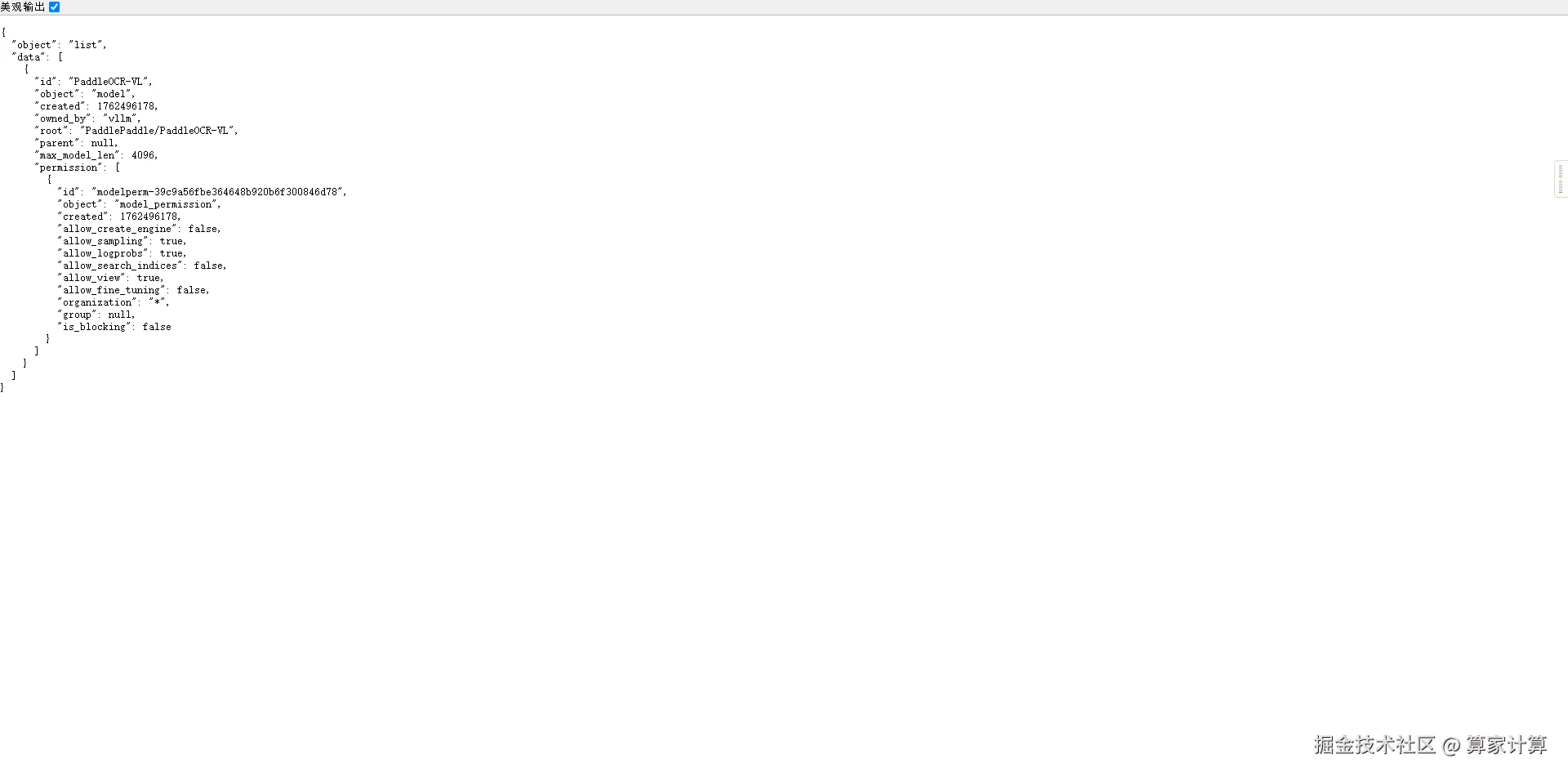Click the root "PaddlePaddle/PaddleOCR-VL" value
Viewport: 1568px width, 777px height.
[x=157, y=131]
